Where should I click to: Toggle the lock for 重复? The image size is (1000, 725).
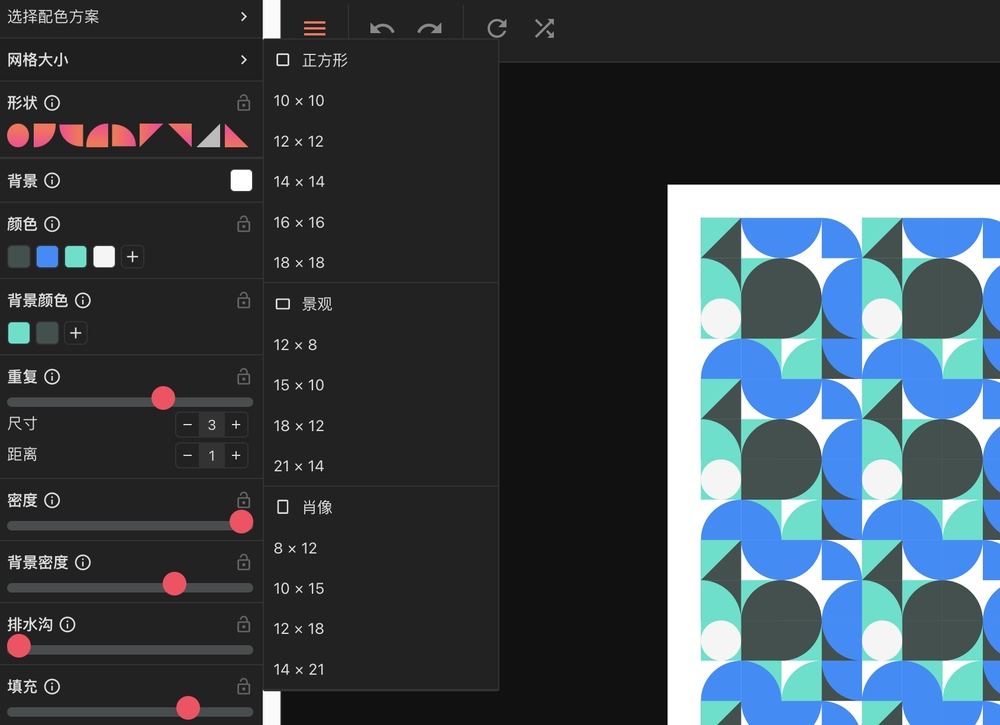(x=244, y=377)
